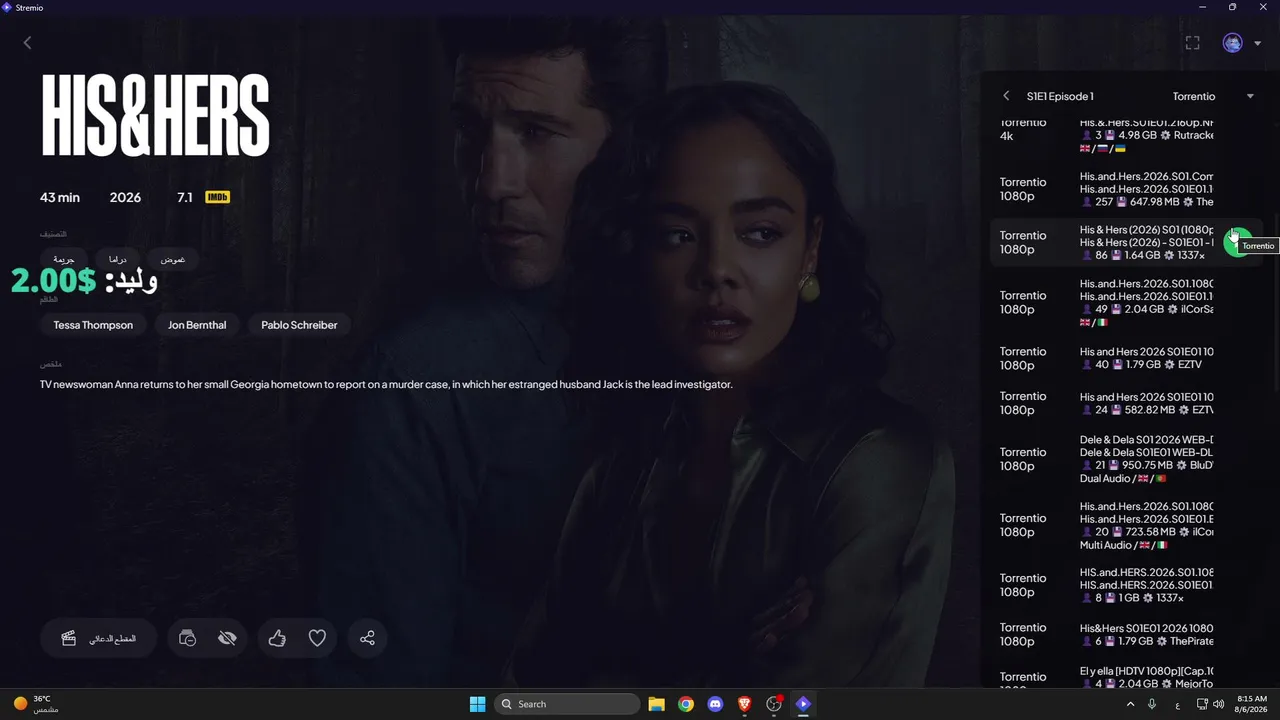Click the year 2026 text
The width and height of the screenshot is (1280, 720).
125,197
